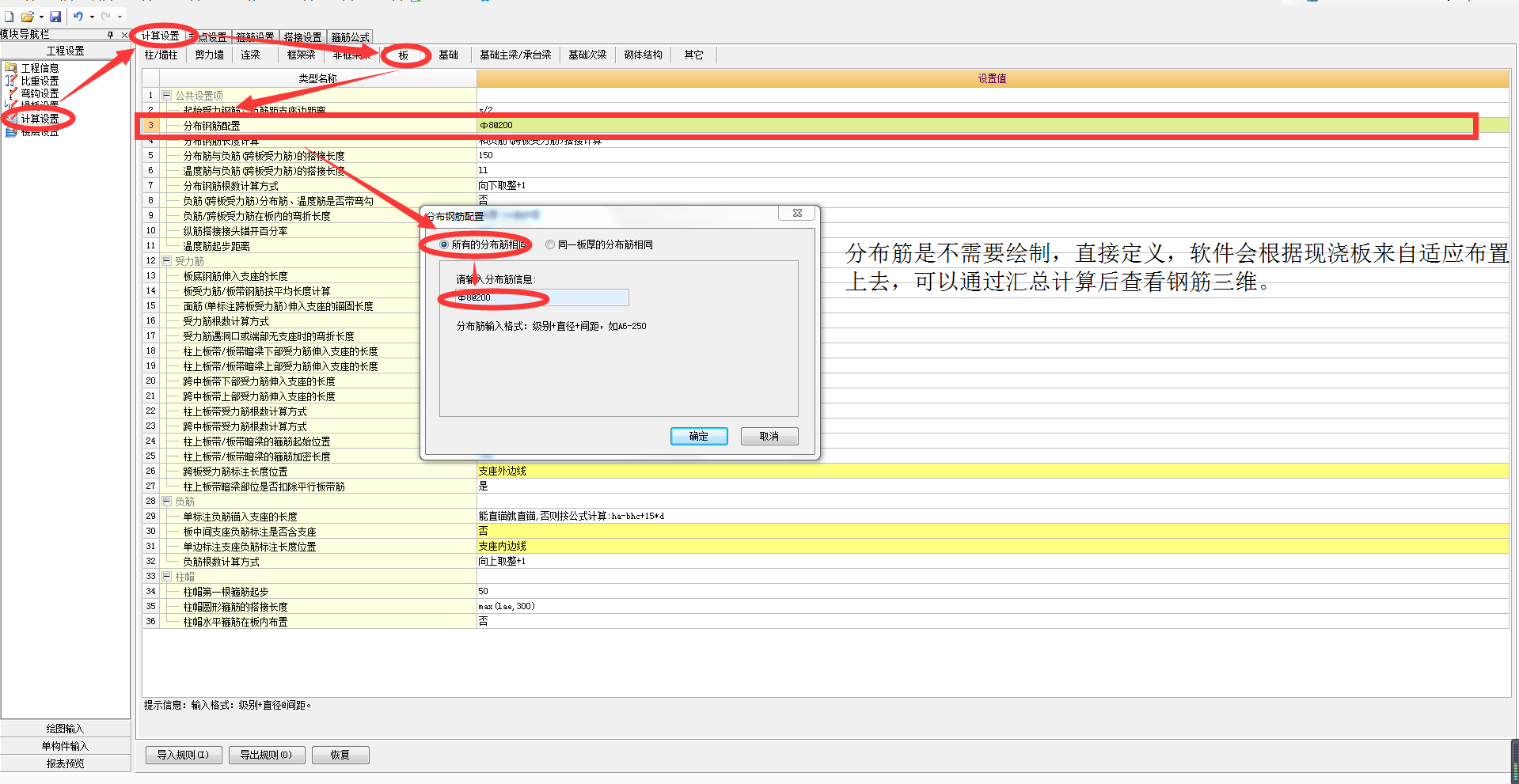
Task: Open 弯钩设置 in navigation tree
Action: pyautogui.click(x=40, y=93)
